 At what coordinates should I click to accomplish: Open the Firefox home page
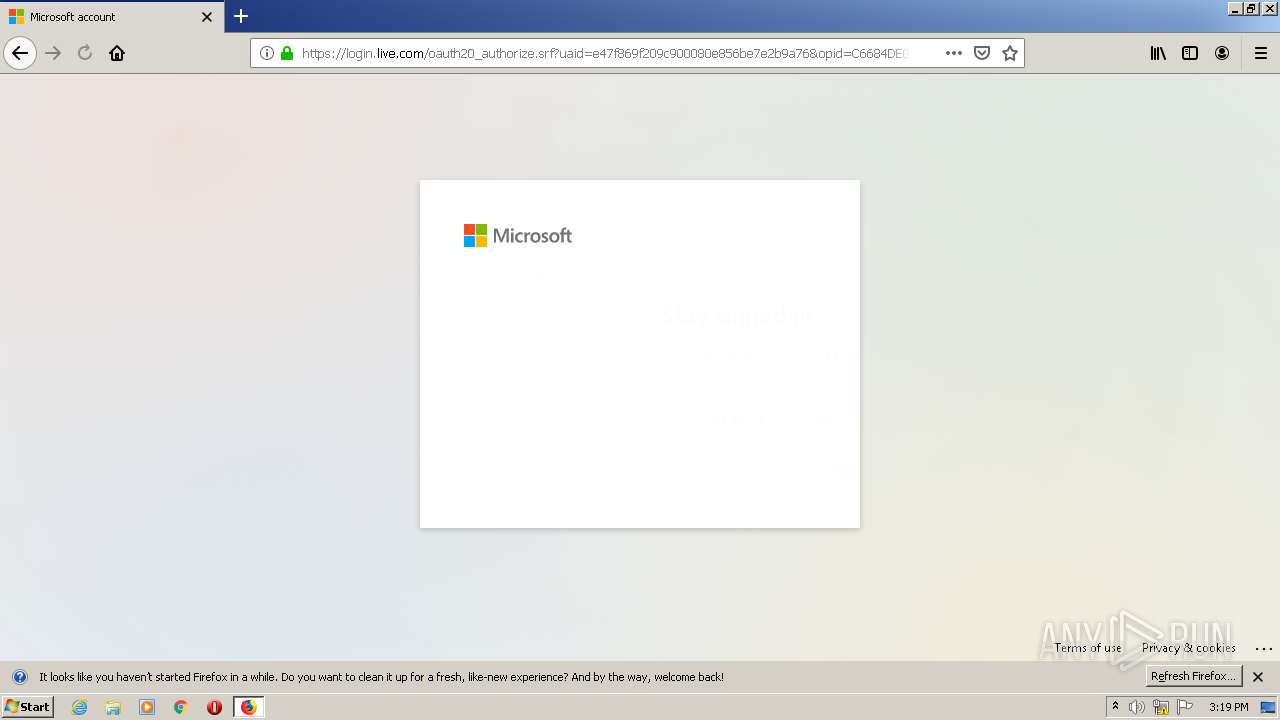coord(117,53)
